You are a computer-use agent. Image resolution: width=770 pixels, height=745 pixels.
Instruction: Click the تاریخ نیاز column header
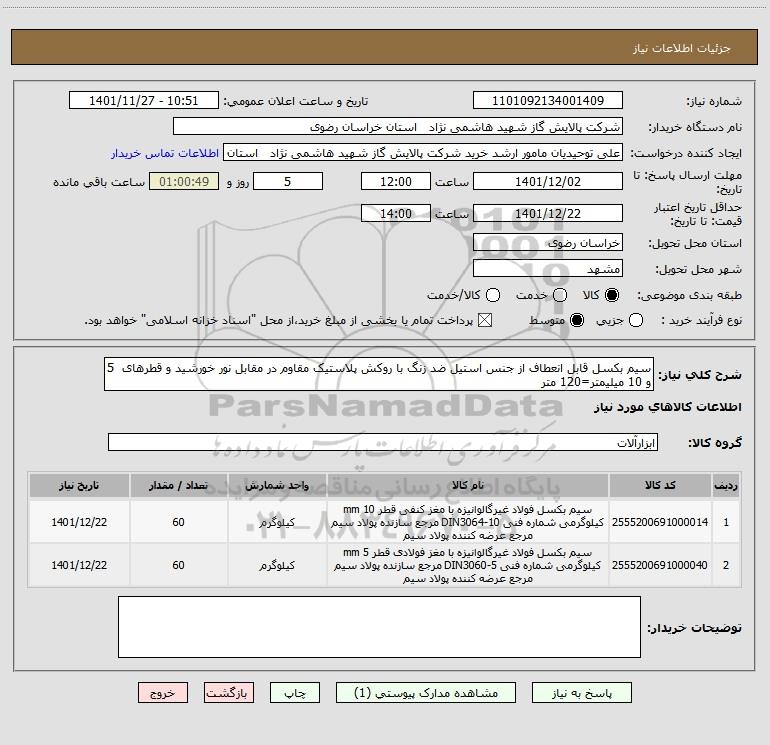click(79, 485)
